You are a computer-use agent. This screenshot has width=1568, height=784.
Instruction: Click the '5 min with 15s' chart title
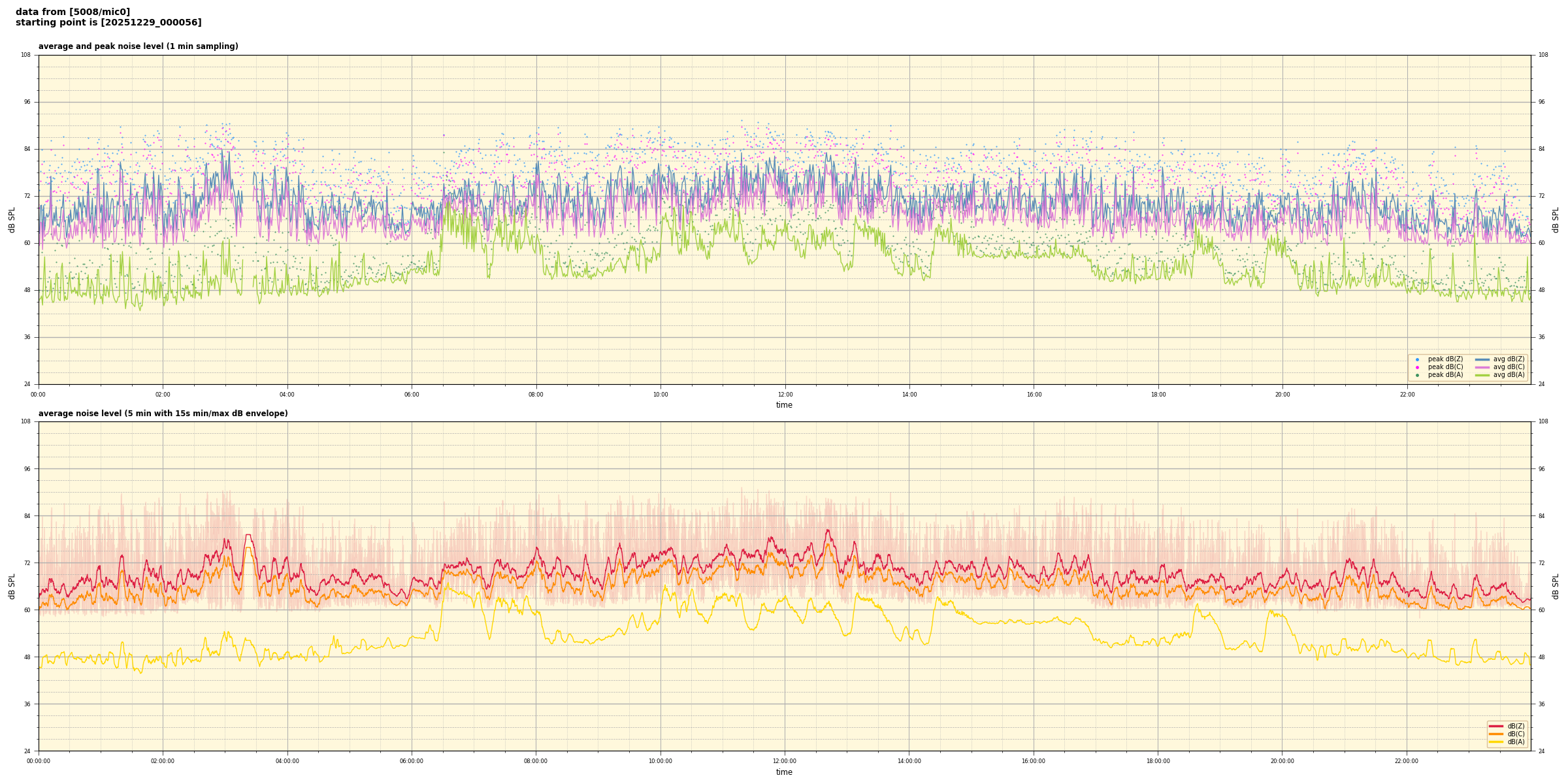[x=163, y=414]
